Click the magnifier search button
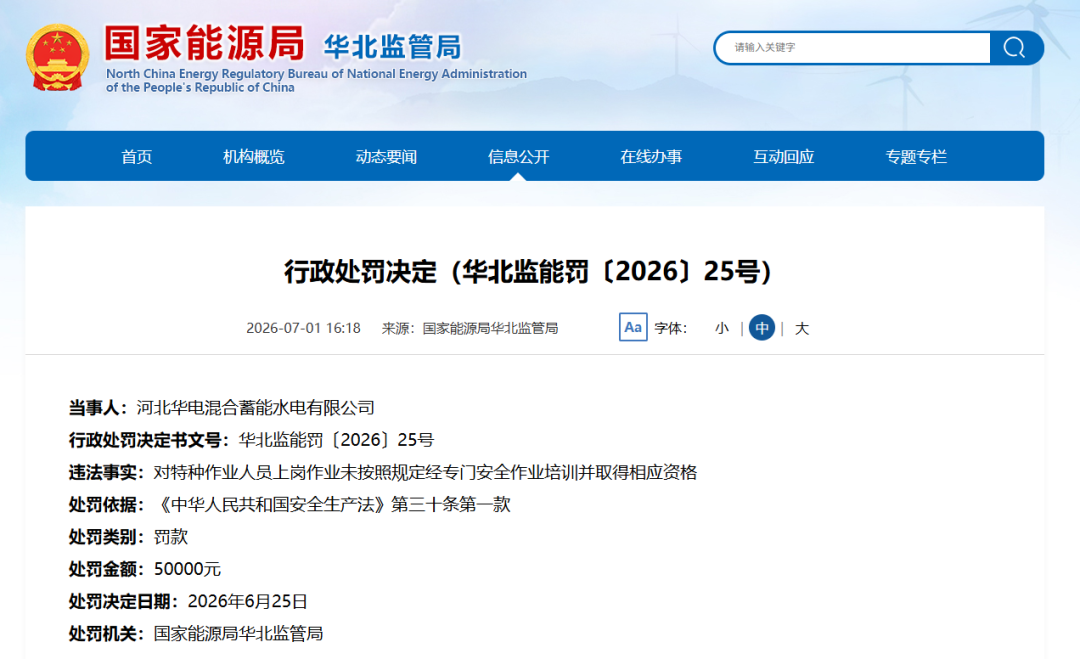1080x659 pixels. point(1016,48)
